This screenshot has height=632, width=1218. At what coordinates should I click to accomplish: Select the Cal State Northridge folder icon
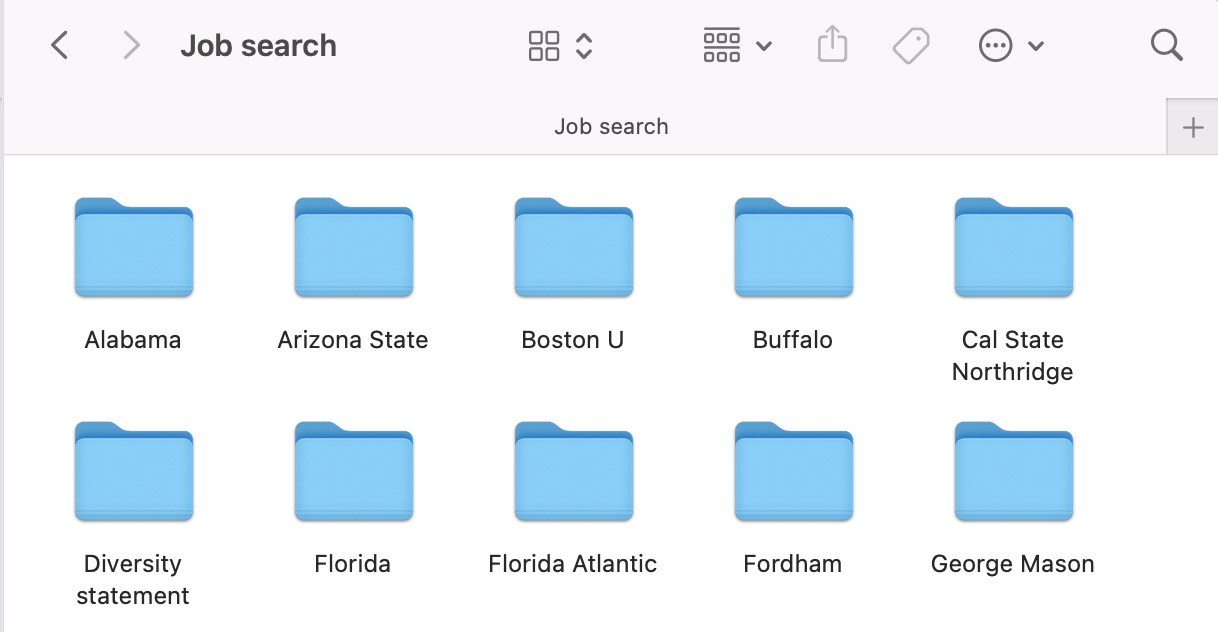click(1014, 247)
